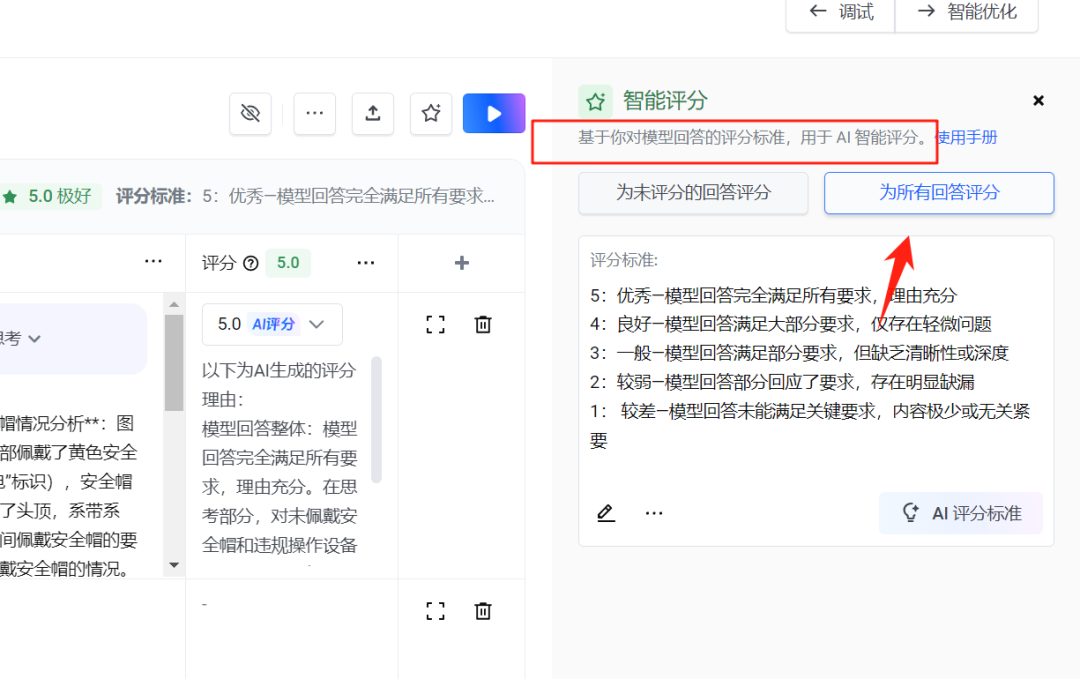1080x679 pixels.
Task: Open the toolbar more options ellipsis
Action: click(315, 113)
